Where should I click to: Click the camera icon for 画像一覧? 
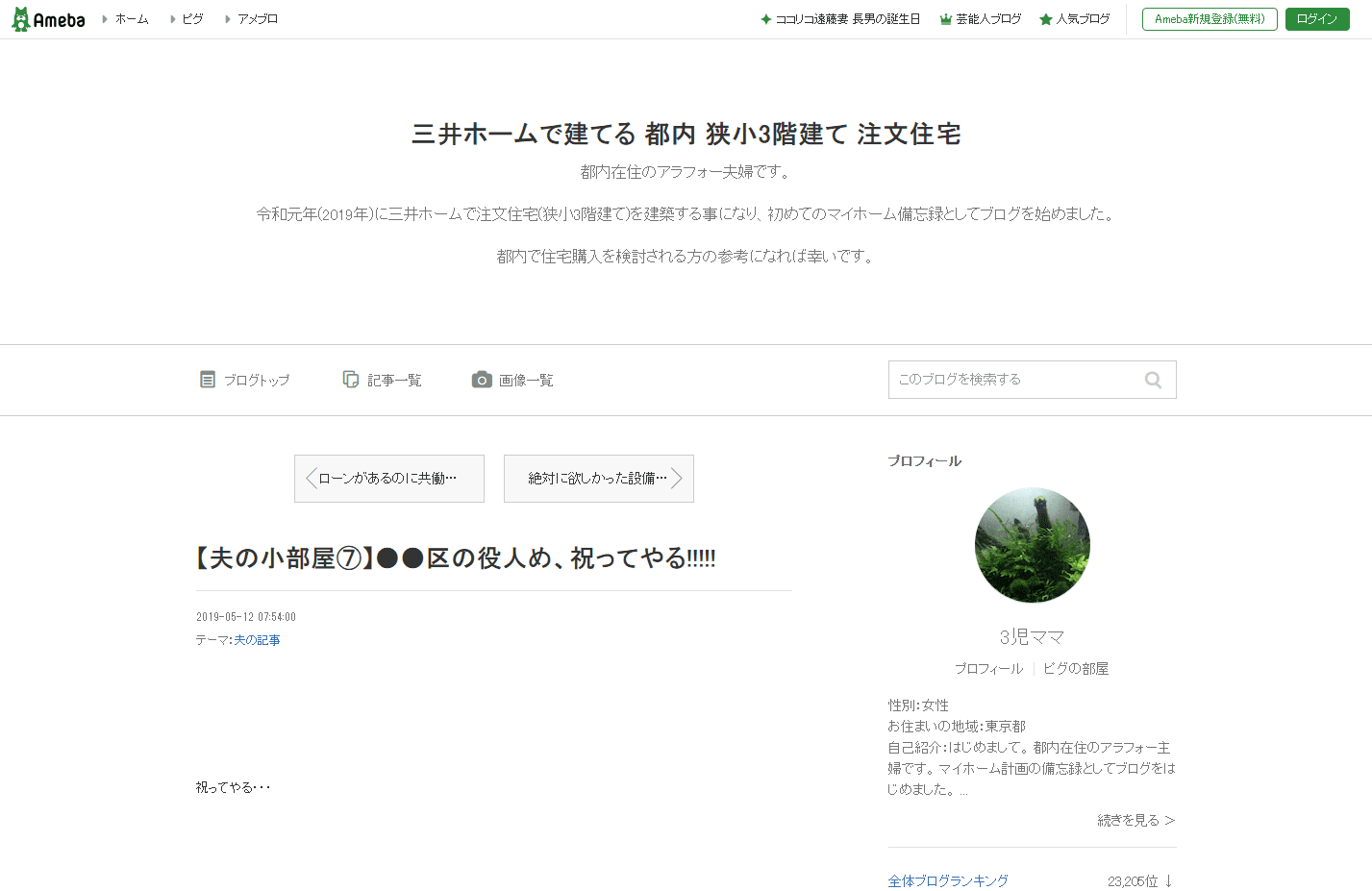(482, 380)
